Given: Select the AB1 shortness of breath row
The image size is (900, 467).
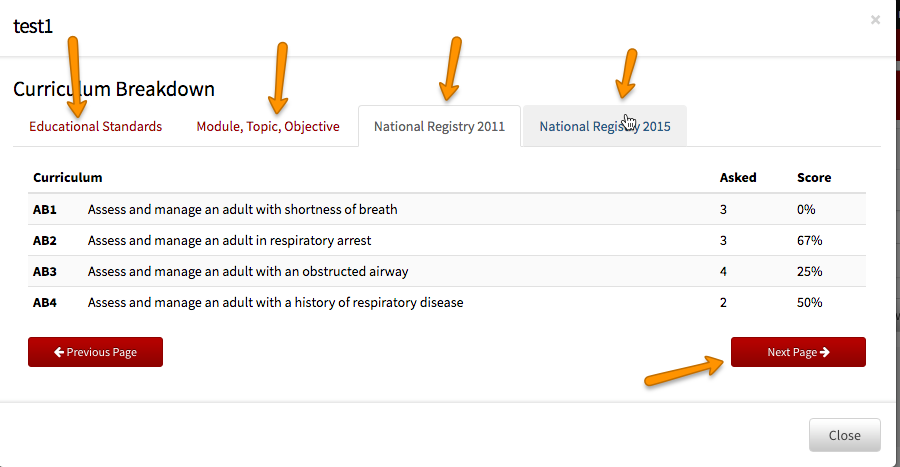Looking at the screenshot, I should pos(447,209).
